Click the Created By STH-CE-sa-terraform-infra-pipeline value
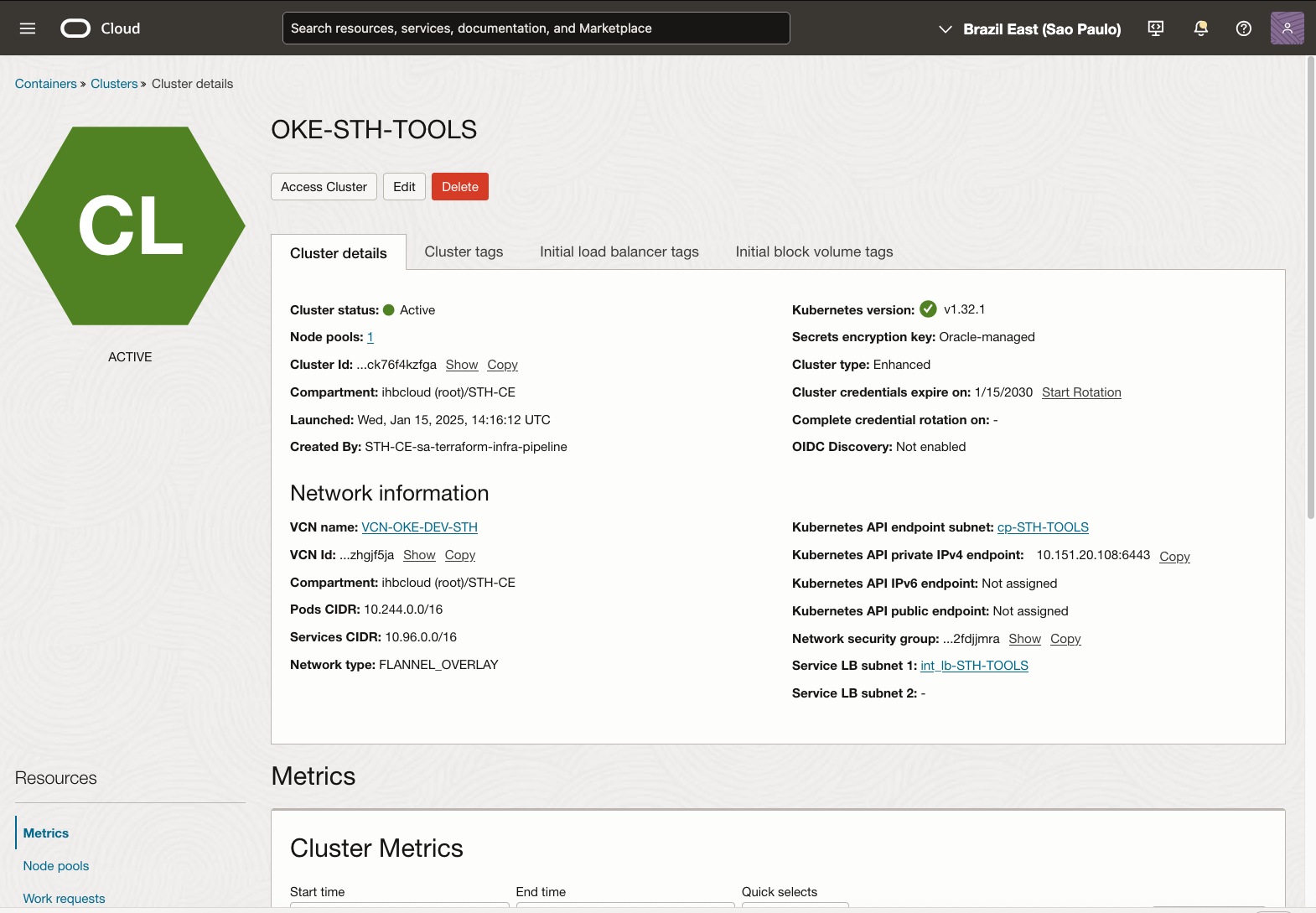Image resolution: width=1316 pixels, height=913 pixels. 466,447
